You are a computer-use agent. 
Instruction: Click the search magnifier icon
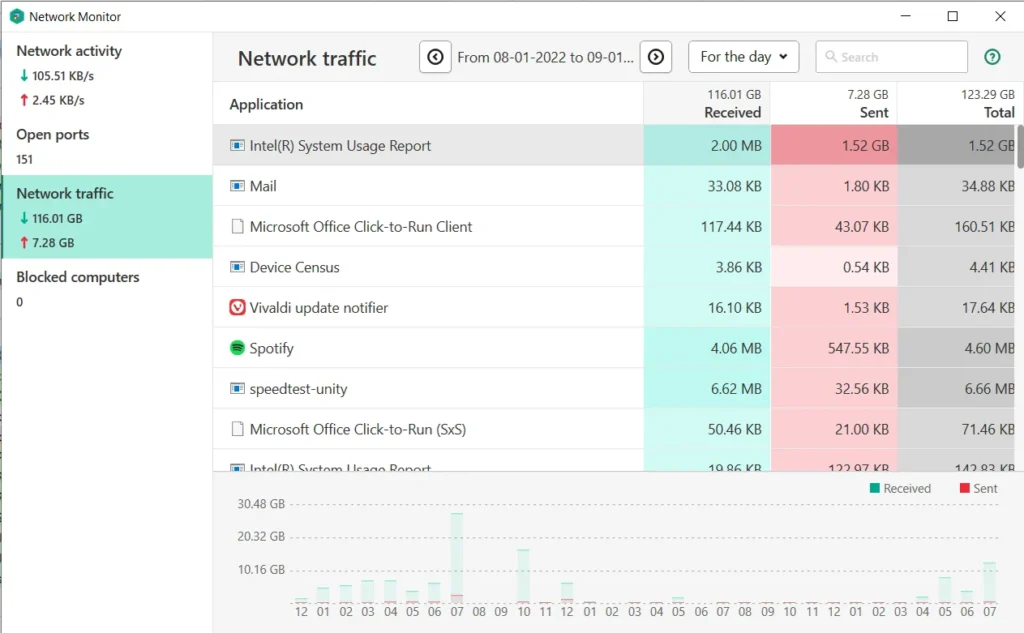pyautogui.click(x=831, y=57)
